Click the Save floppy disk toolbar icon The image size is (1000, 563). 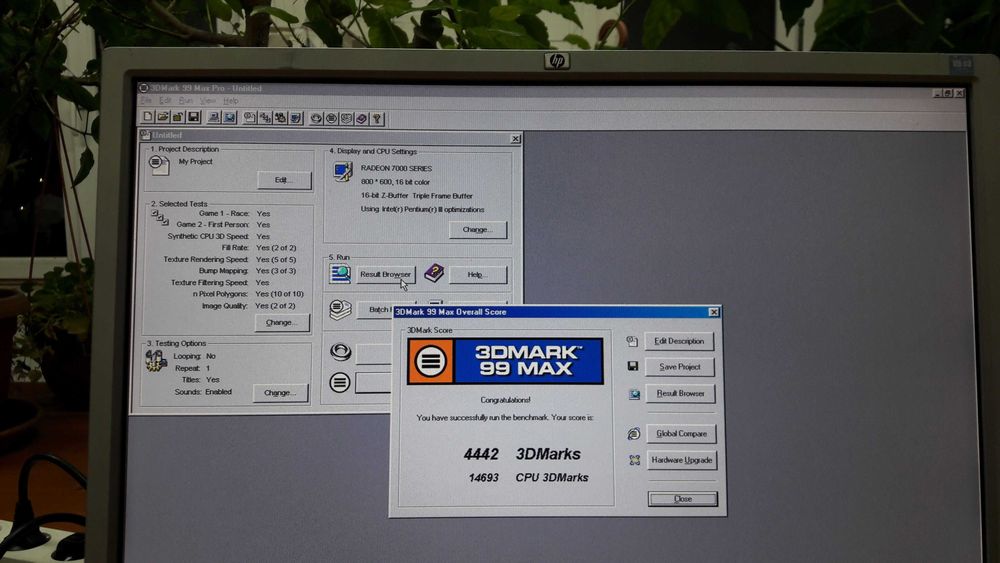pyautogui.click(x=193, y=117)
